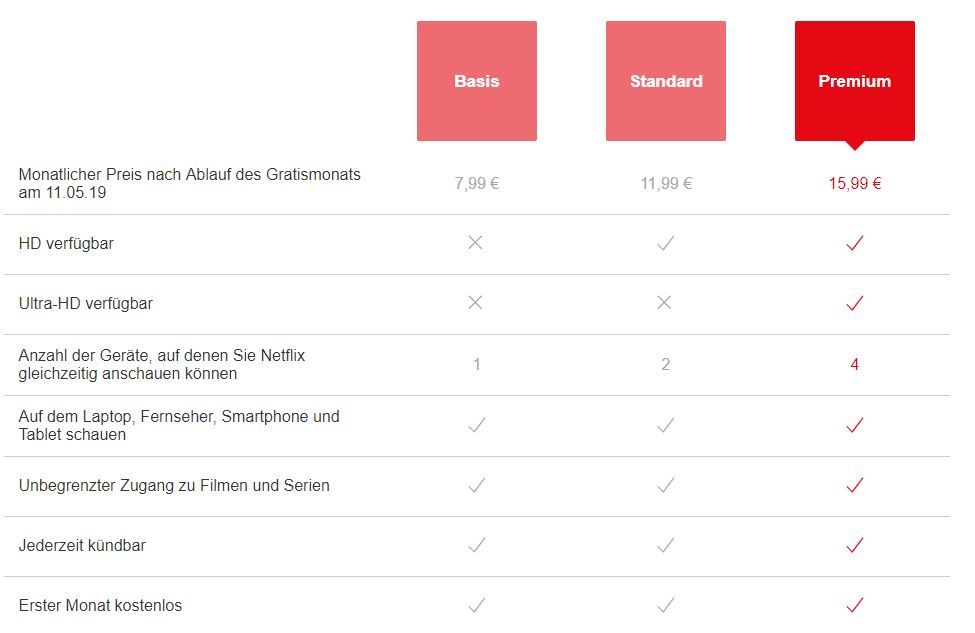Image resolution: width=975 pixels, height=633 pixels.
Task: Click the Standard price 11,99 €
Action: (666, 183)
